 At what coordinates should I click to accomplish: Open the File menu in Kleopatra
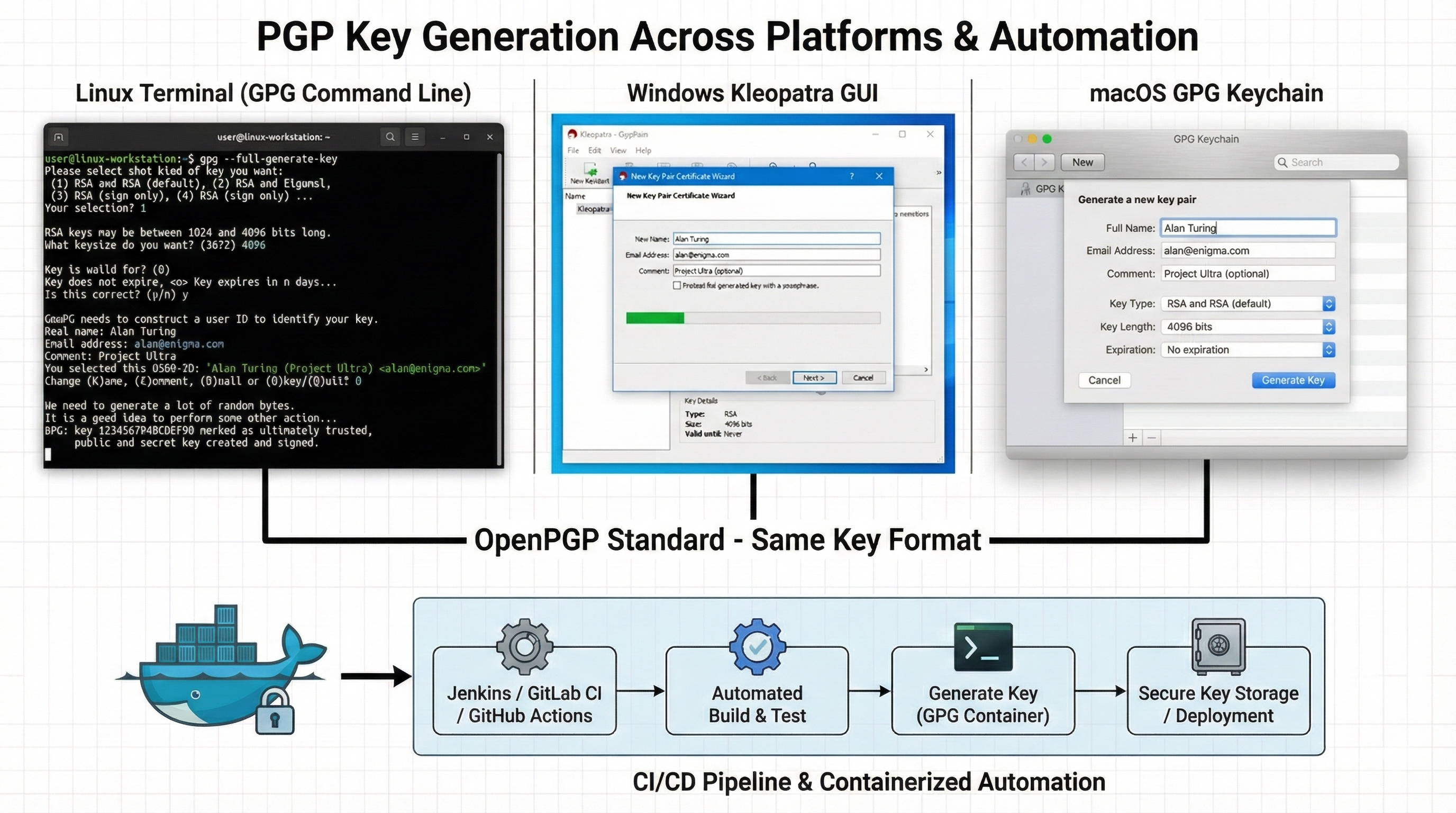572,150
